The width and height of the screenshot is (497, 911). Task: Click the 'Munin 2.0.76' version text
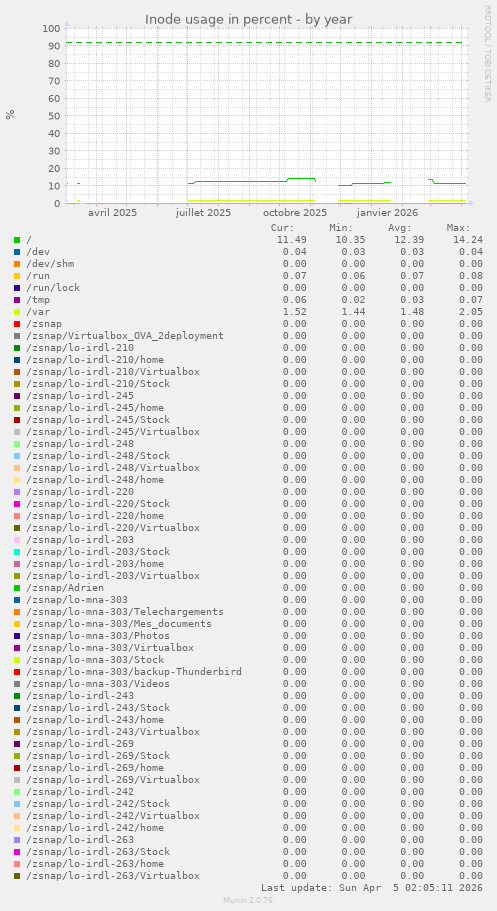[x=248, y=901]
